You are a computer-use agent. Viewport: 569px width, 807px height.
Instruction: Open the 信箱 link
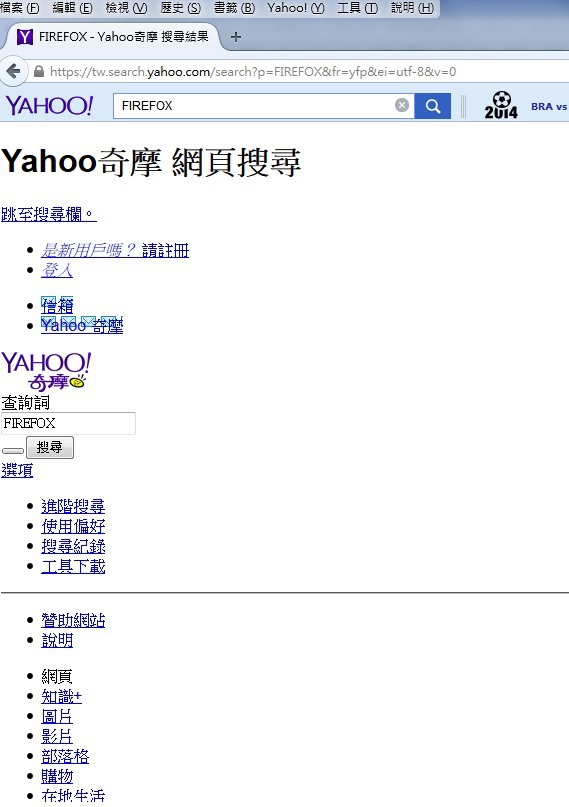(57, 305)
